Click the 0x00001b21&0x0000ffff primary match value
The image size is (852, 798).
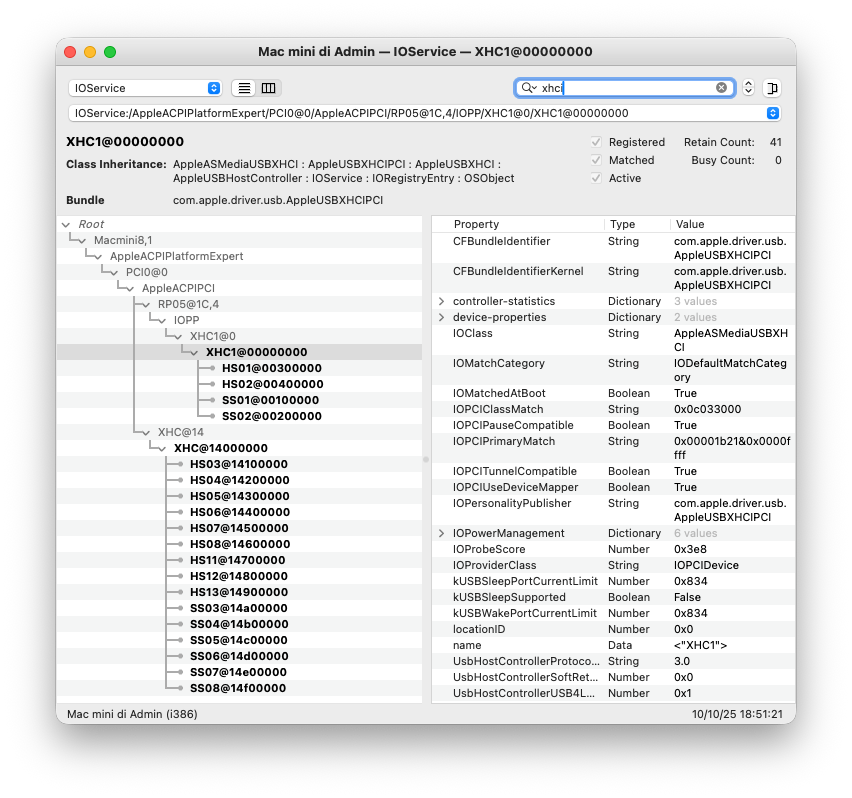tap(732, 448)
